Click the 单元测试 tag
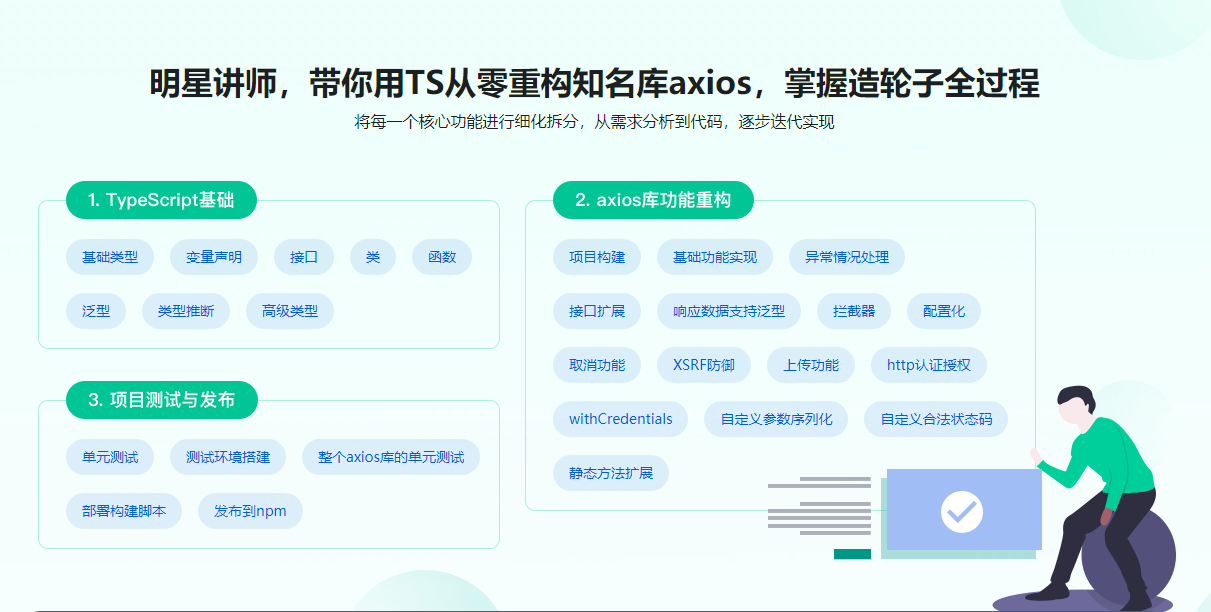1211x612 pixels. click(110, 457)
